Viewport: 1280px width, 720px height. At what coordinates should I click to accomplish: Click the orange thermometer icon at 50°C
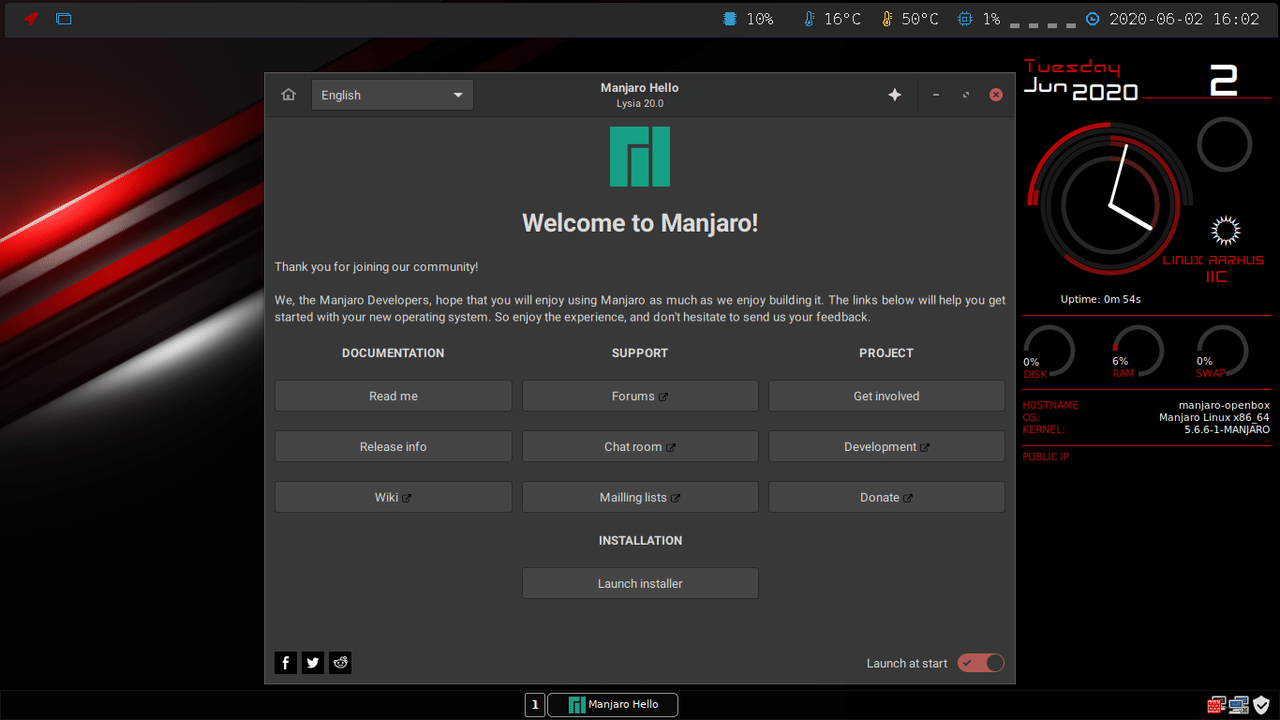pos(886,19)
